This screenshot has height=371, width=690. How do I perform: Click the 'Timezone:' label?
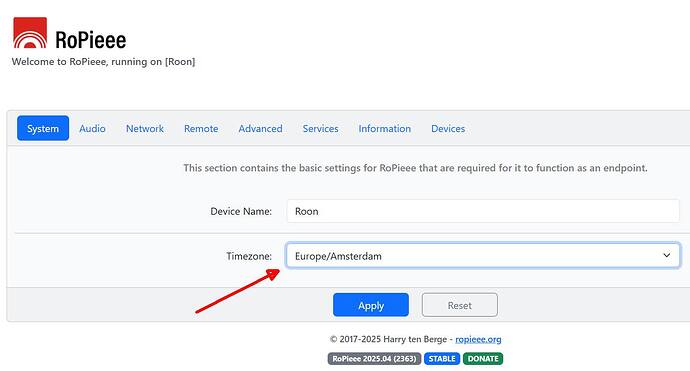tap(249, 256)
